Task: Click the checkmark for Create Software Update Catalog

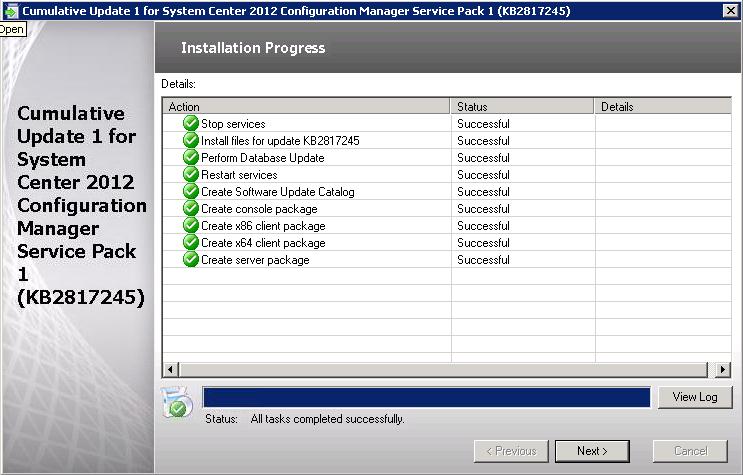Action: pos(191,192)
